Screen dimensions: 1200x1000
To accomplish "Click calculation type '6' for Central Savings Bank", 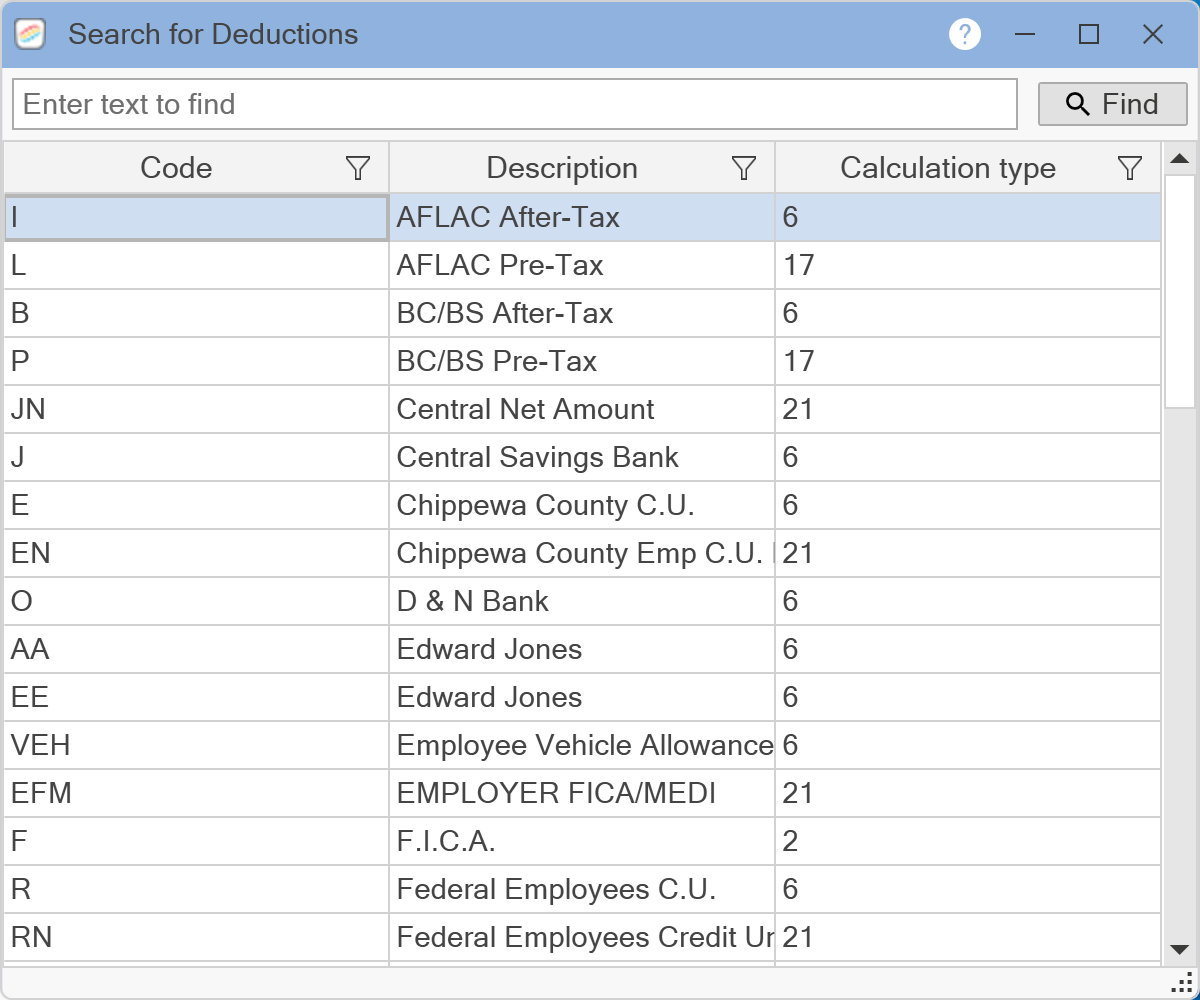I will pos(968,457).
